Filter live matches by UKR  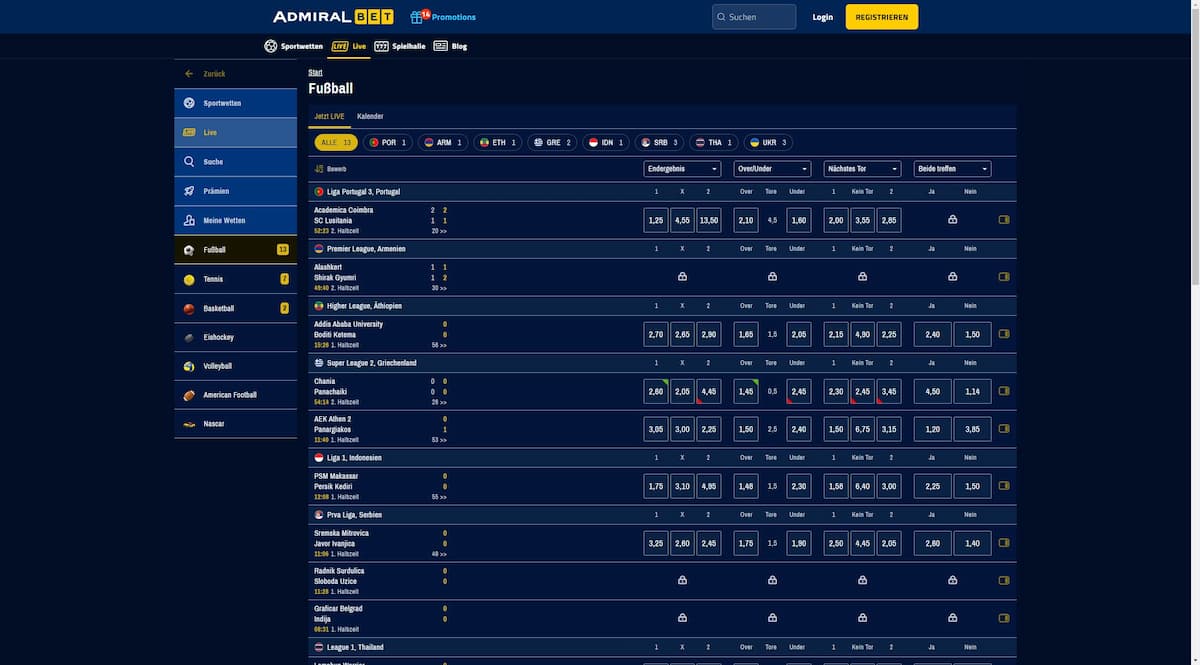pos(769,142)
